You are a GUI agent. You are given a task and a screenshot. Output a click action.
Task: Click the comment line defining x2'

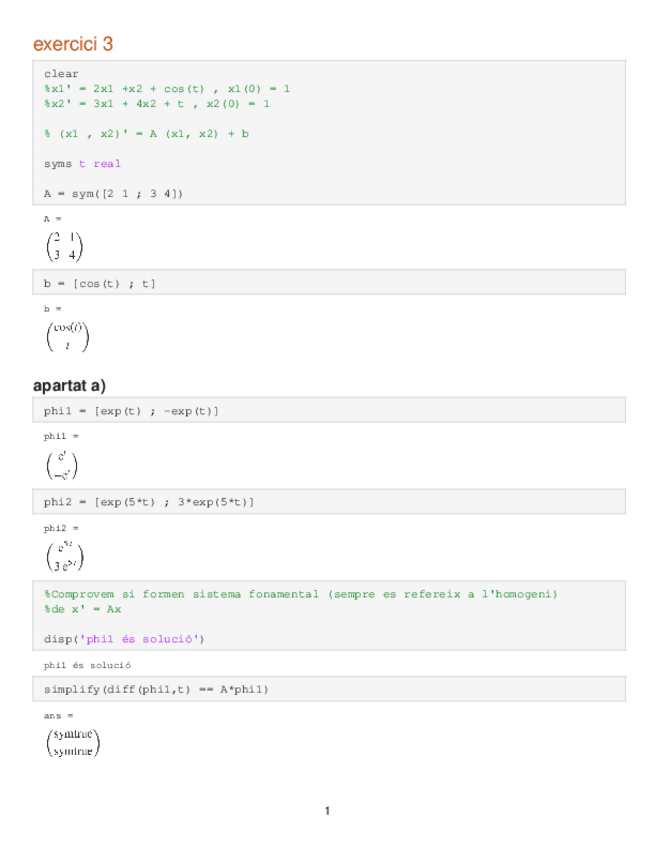(156, 104)
